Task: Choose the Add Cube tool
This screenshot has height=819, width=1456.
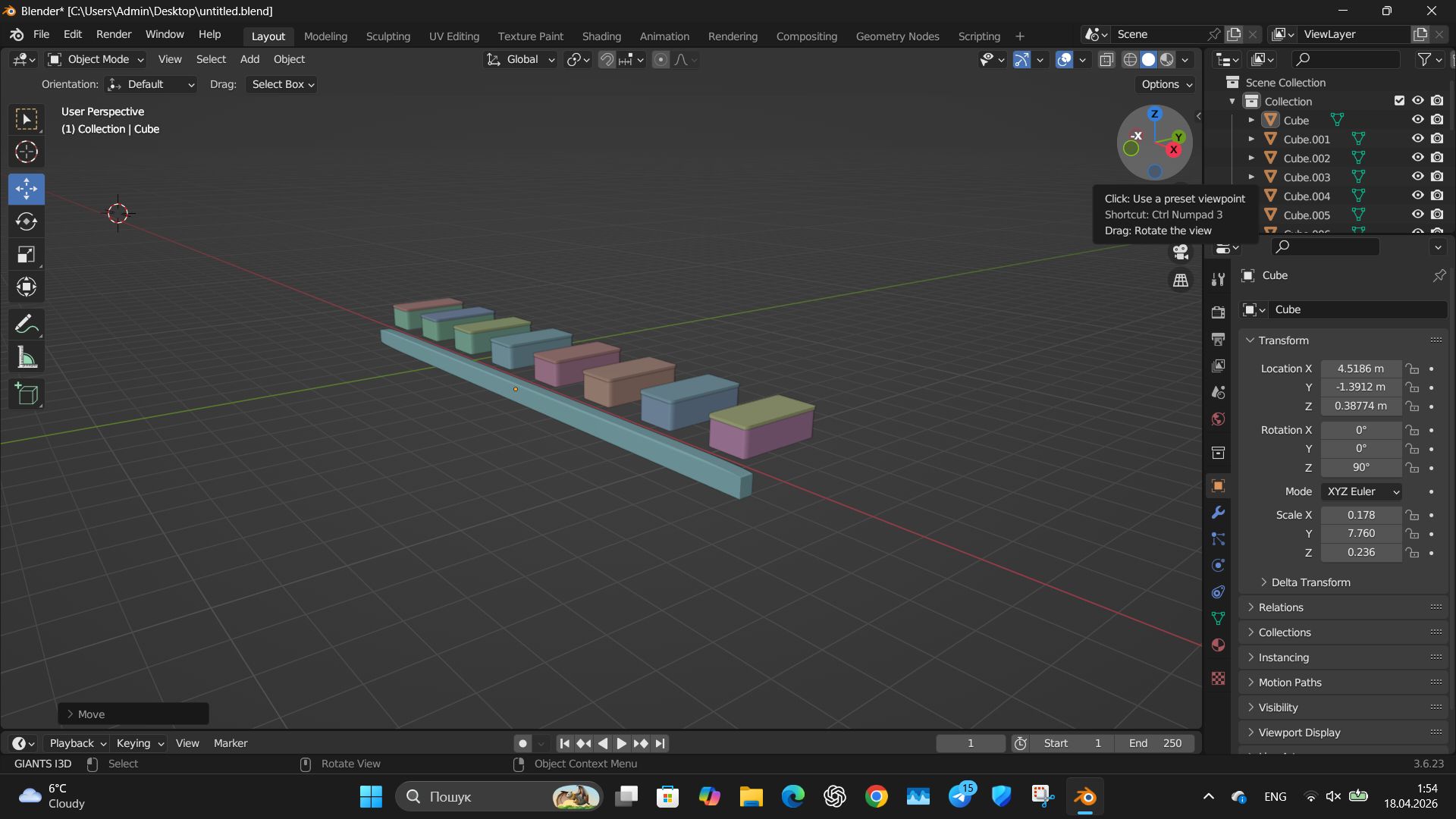Action: pyautogui.click(x=27, y=394)
